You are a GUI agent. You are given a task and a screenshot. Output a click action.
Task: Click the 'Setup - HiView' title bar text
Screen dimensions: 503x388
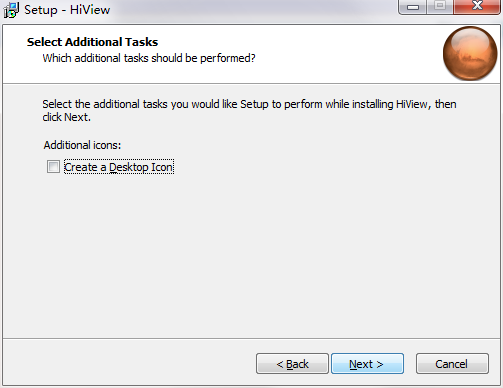click(67, 10)
